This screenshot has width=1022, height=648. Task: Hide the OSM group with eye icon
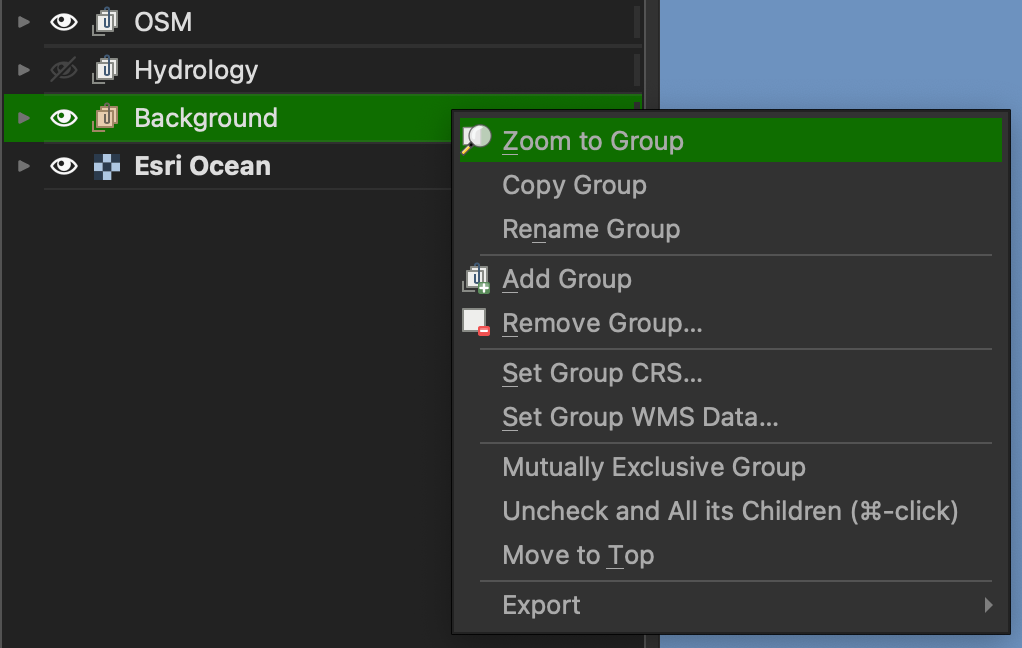pos(64,22)
